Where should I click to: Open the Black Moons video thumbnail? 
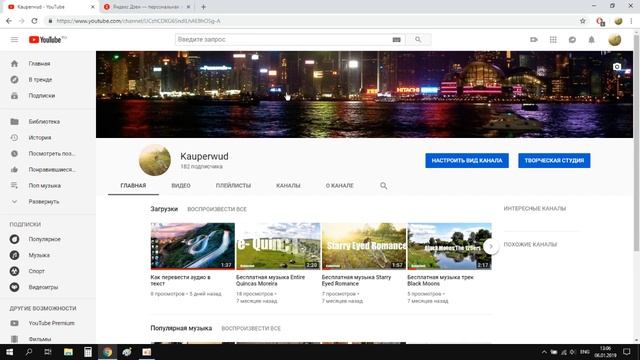coord(449,246)
